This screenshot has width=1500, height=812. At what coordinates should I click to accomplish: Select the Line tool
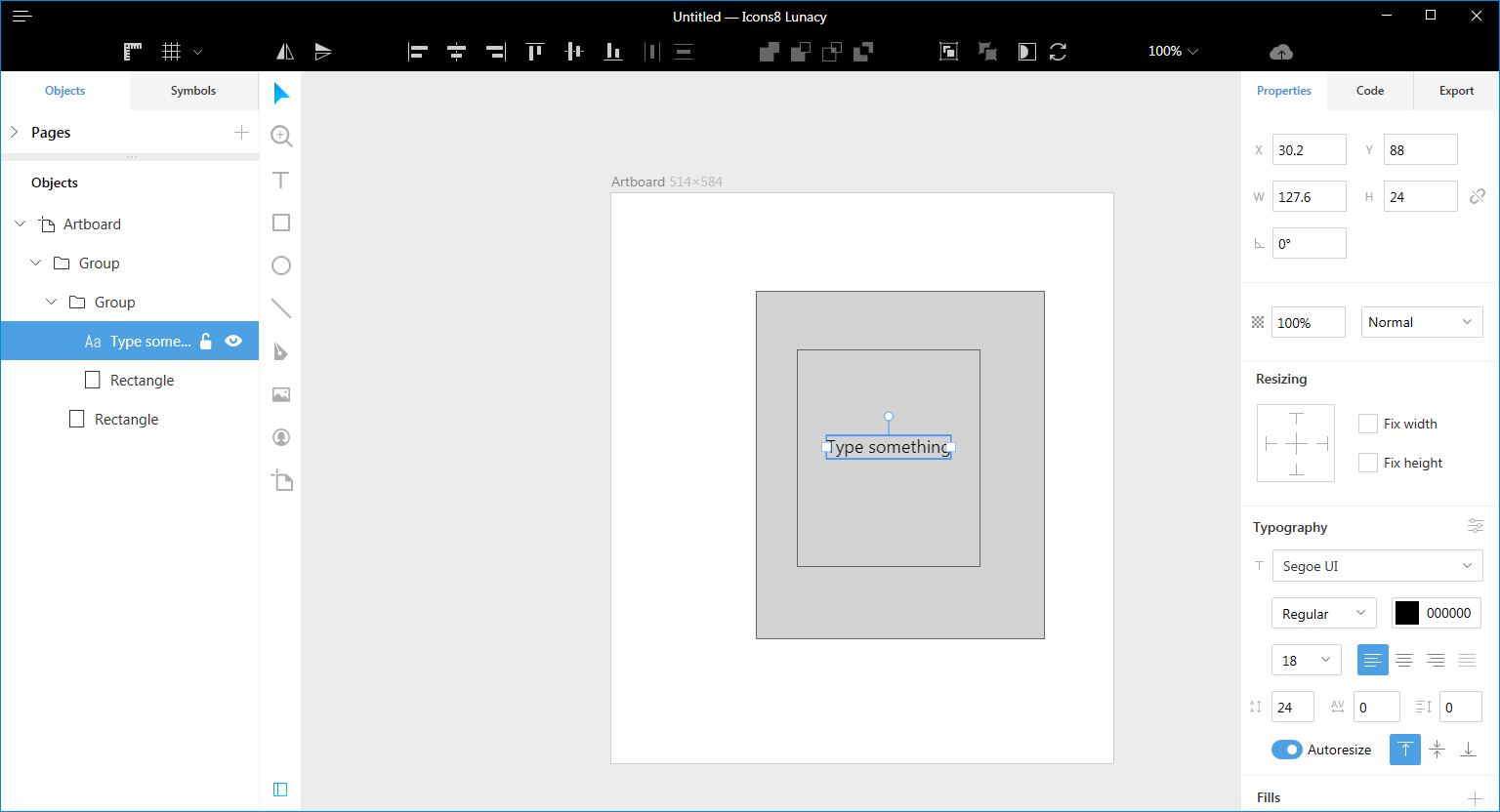[281, 308]
